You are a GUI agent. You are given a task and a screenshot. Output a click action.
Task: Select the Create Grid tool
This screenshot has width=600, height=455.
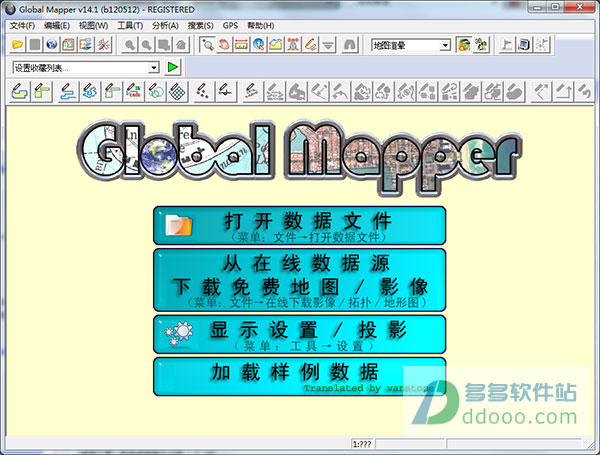178,91
